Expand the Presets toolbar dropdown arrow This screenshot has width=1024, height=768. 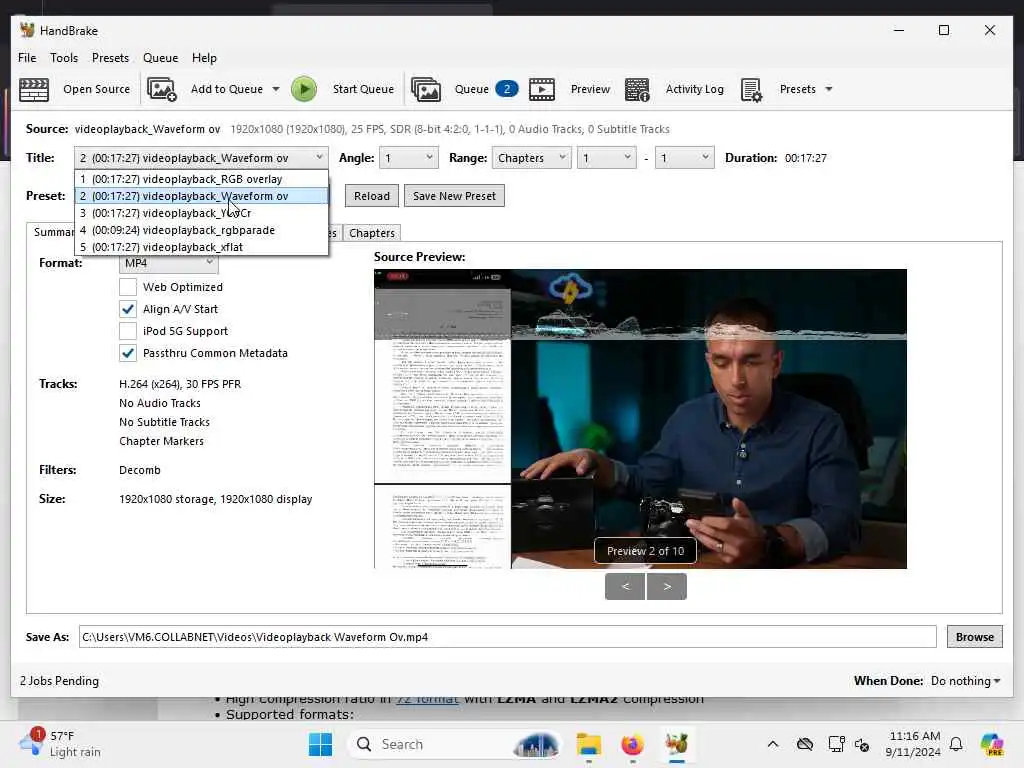point(829,89)
